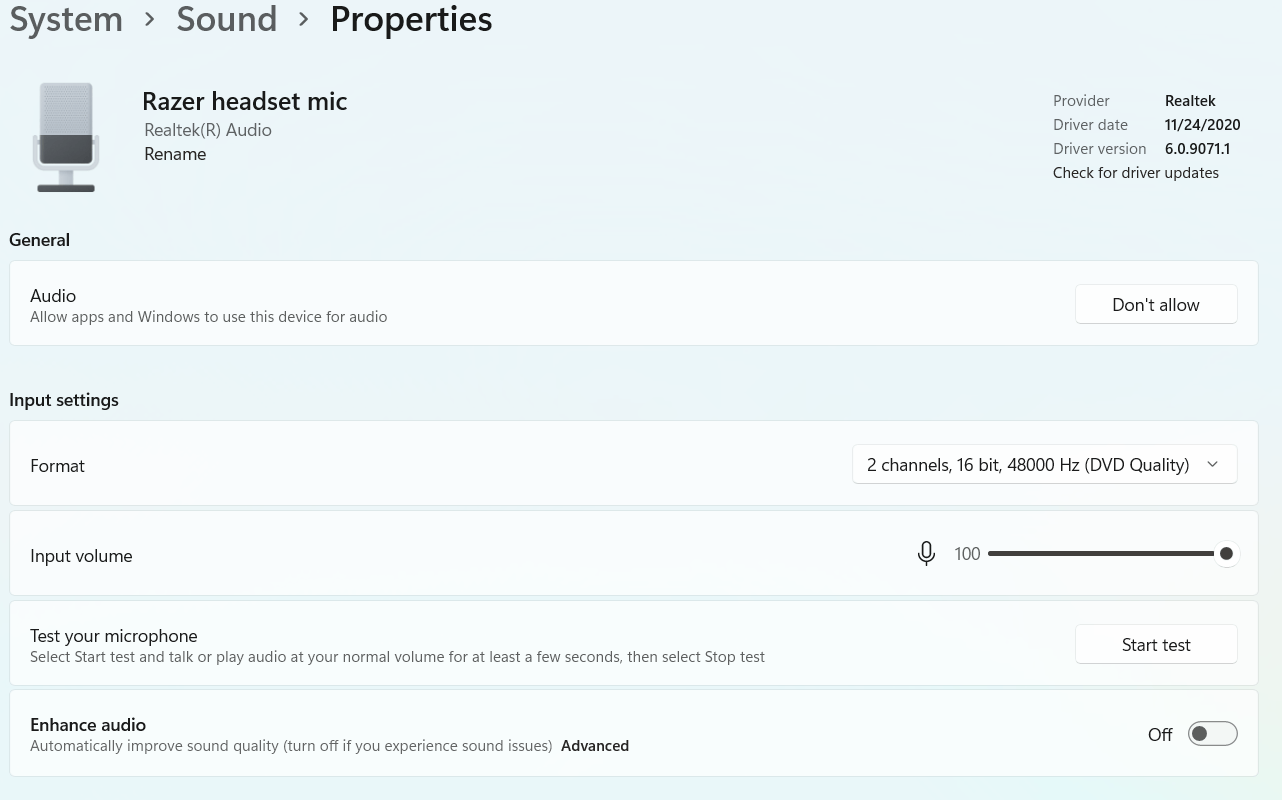
Task: Click the microphone device icon
Action: [x=66, y=137]
